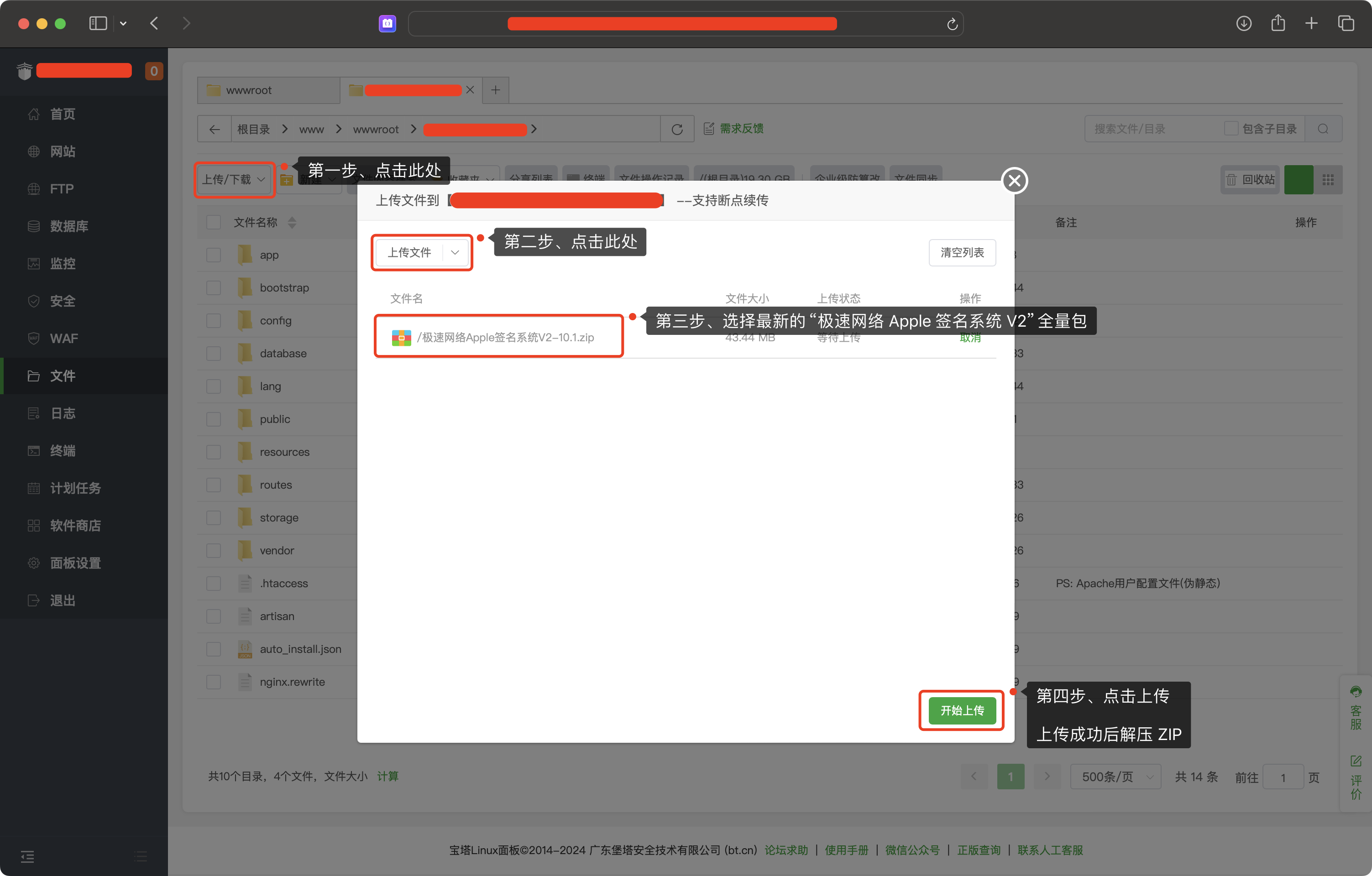Screen dimensions: 1372x876
Task: Click the search magnifier icon
Action: tap(1323, 129)
